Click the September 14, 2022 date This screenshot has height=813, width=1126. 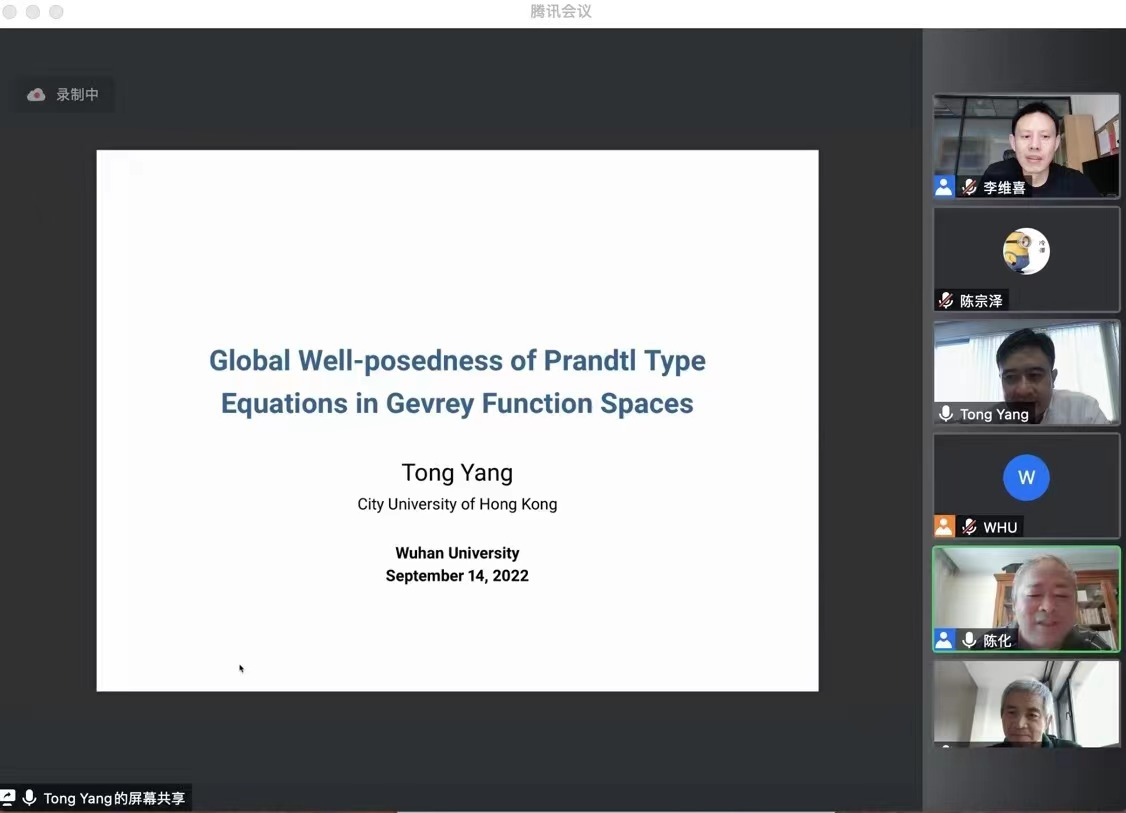click(457, 576)
